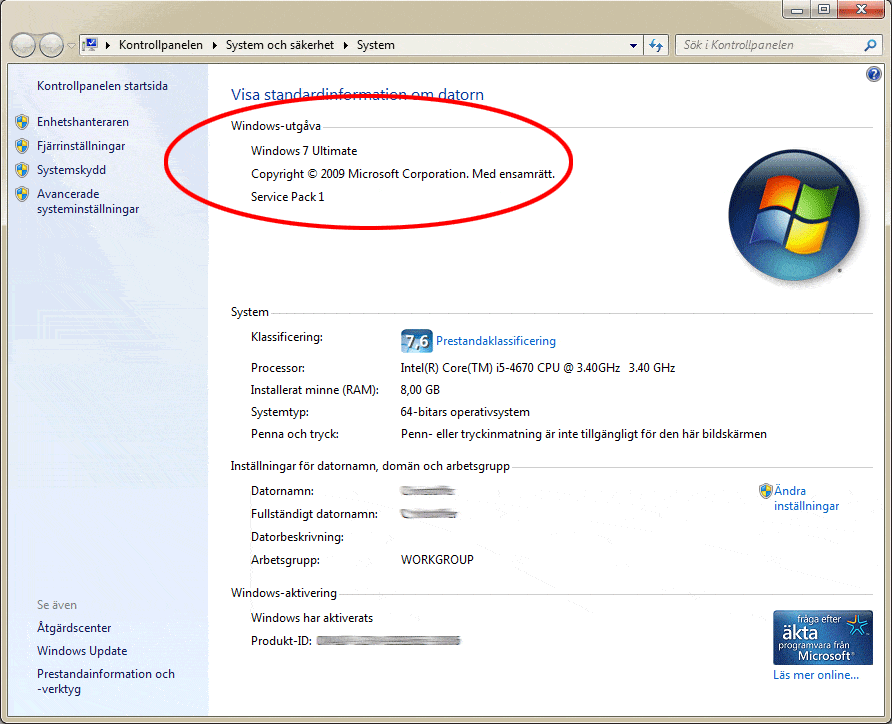
Task: Click the Windows 7 logo orb
Action: coord(794,215)
